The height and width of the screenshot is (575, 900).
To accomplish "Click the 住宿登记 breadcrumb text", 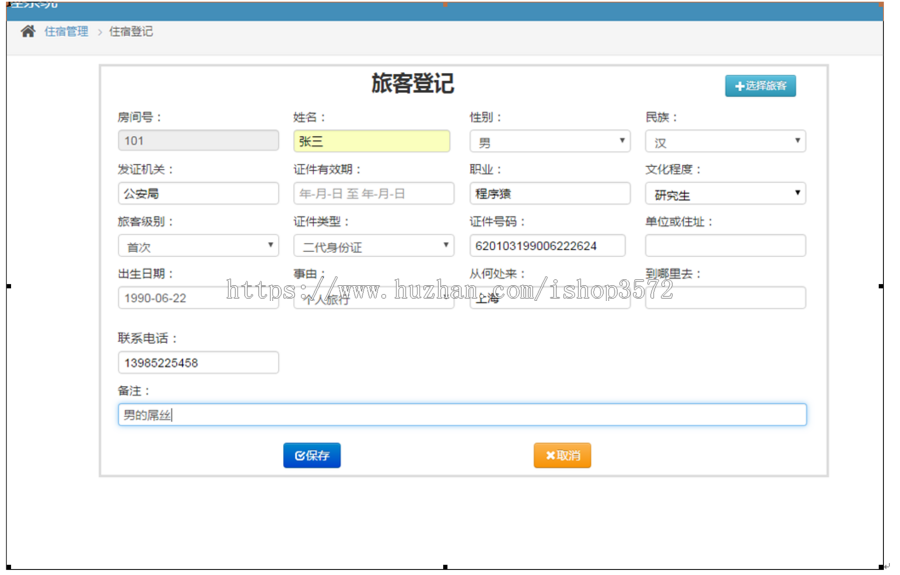I will point(131,32).
